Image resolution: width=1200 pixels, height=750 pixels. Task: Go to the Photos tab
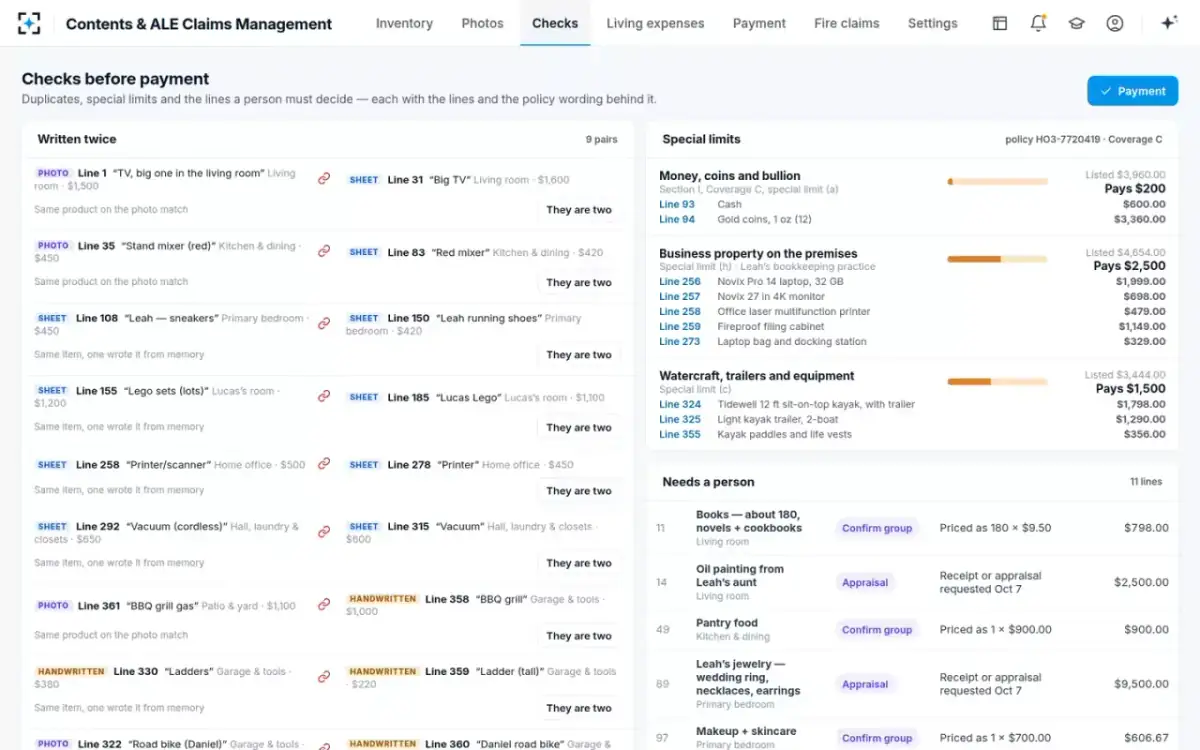pos(483,23)
